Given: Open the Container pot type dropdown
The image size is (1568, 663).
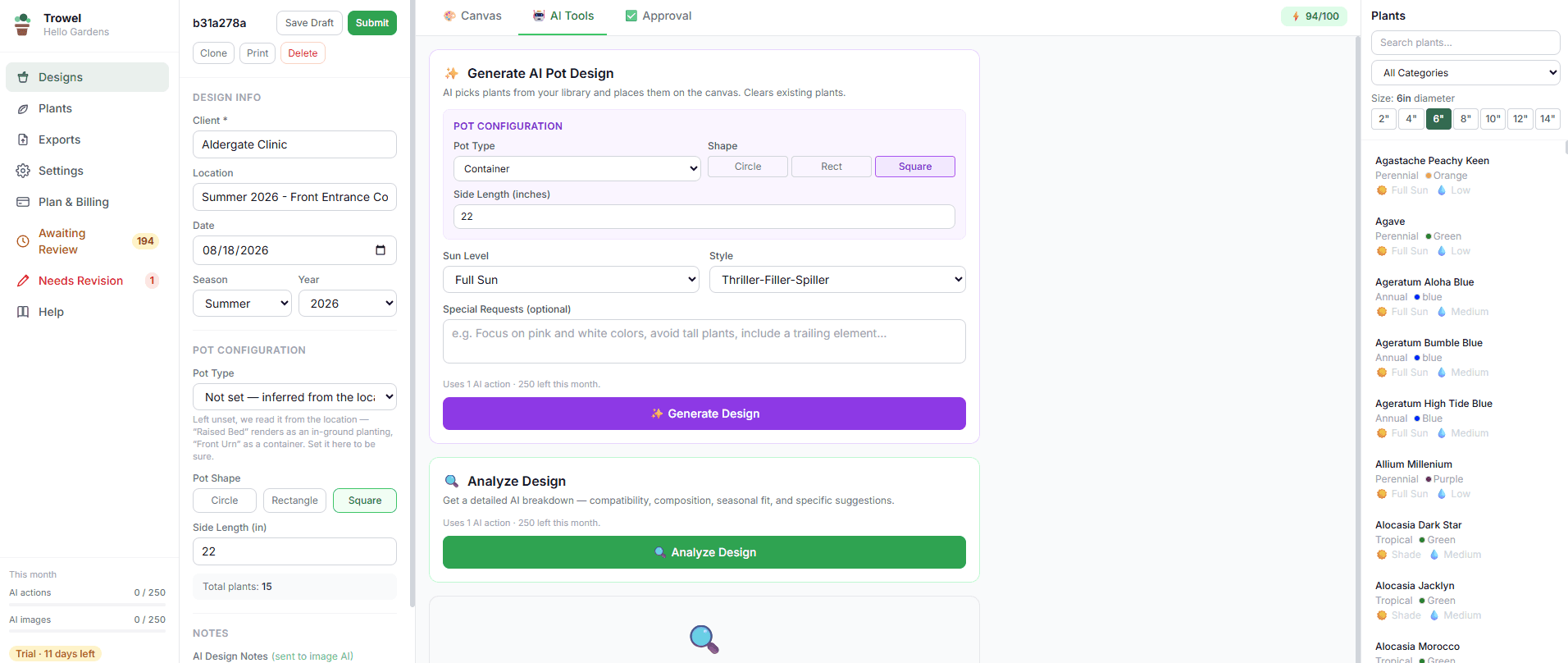Looking at the screenshot, I should pos(577,169).
